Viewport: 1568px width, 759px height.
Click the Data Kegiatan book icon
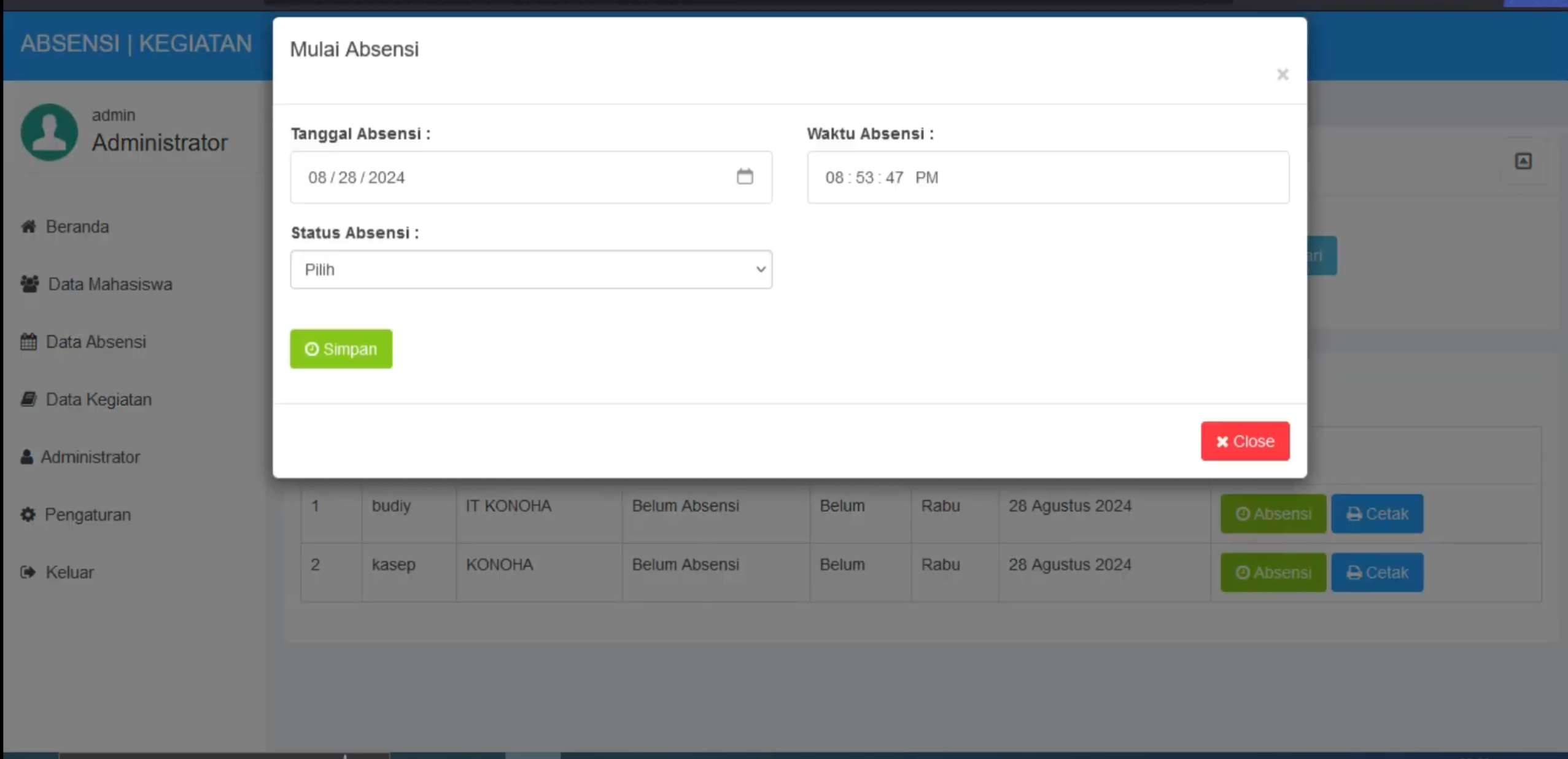pyautogui.click(x=28, y=400)
